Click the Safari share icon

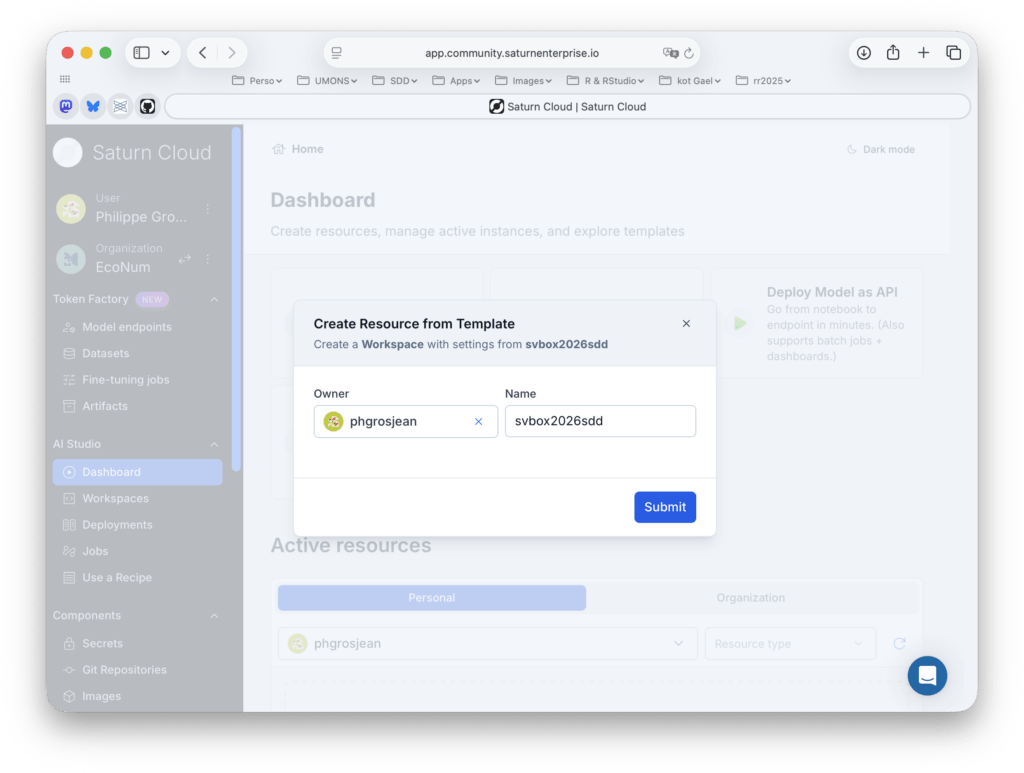[x=893, y=53]
